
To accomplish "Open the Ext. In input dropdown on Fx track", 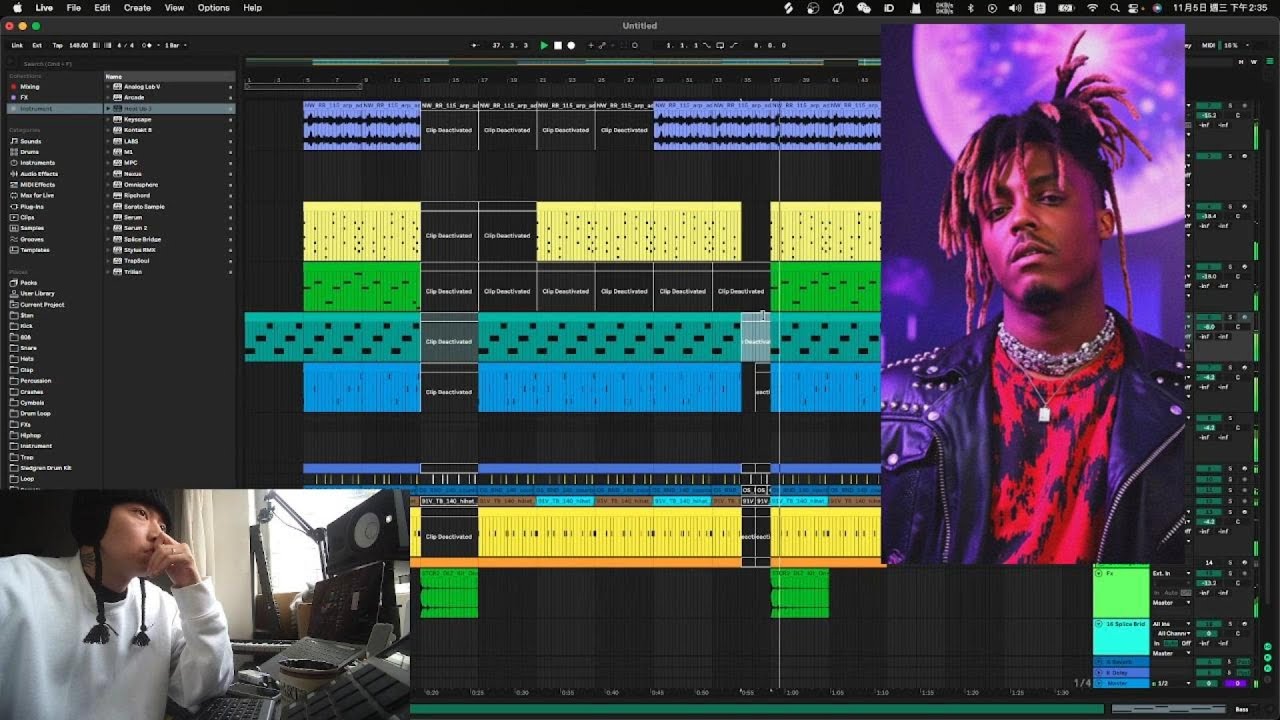I will (1171, 573).
